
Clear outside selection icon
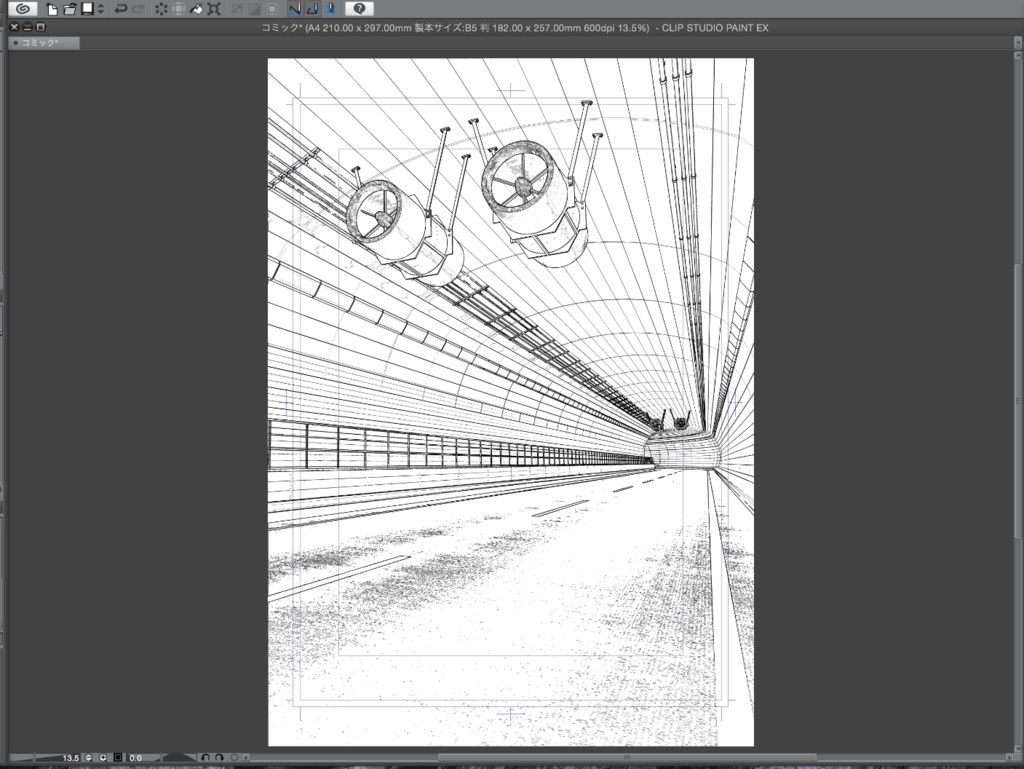pos(178,9)
